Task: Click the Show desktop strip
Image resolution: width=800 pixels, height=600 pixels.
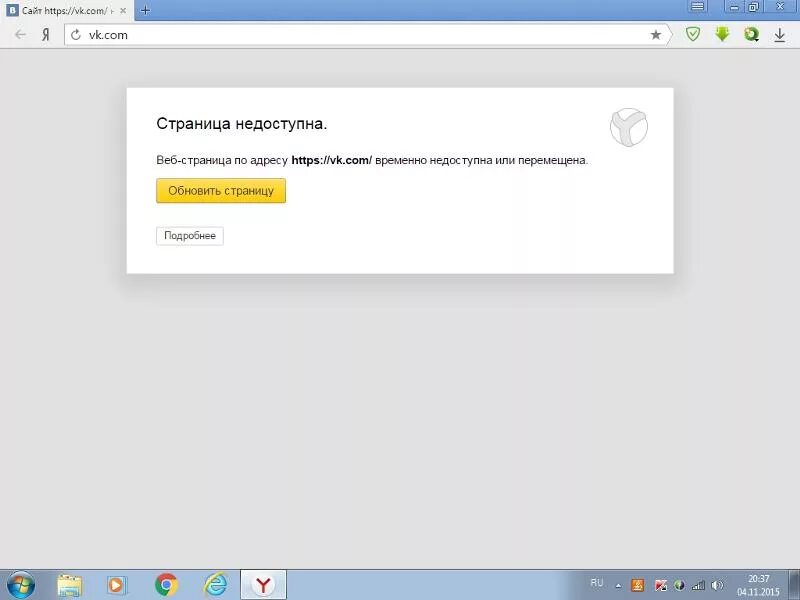Action: 794,585
